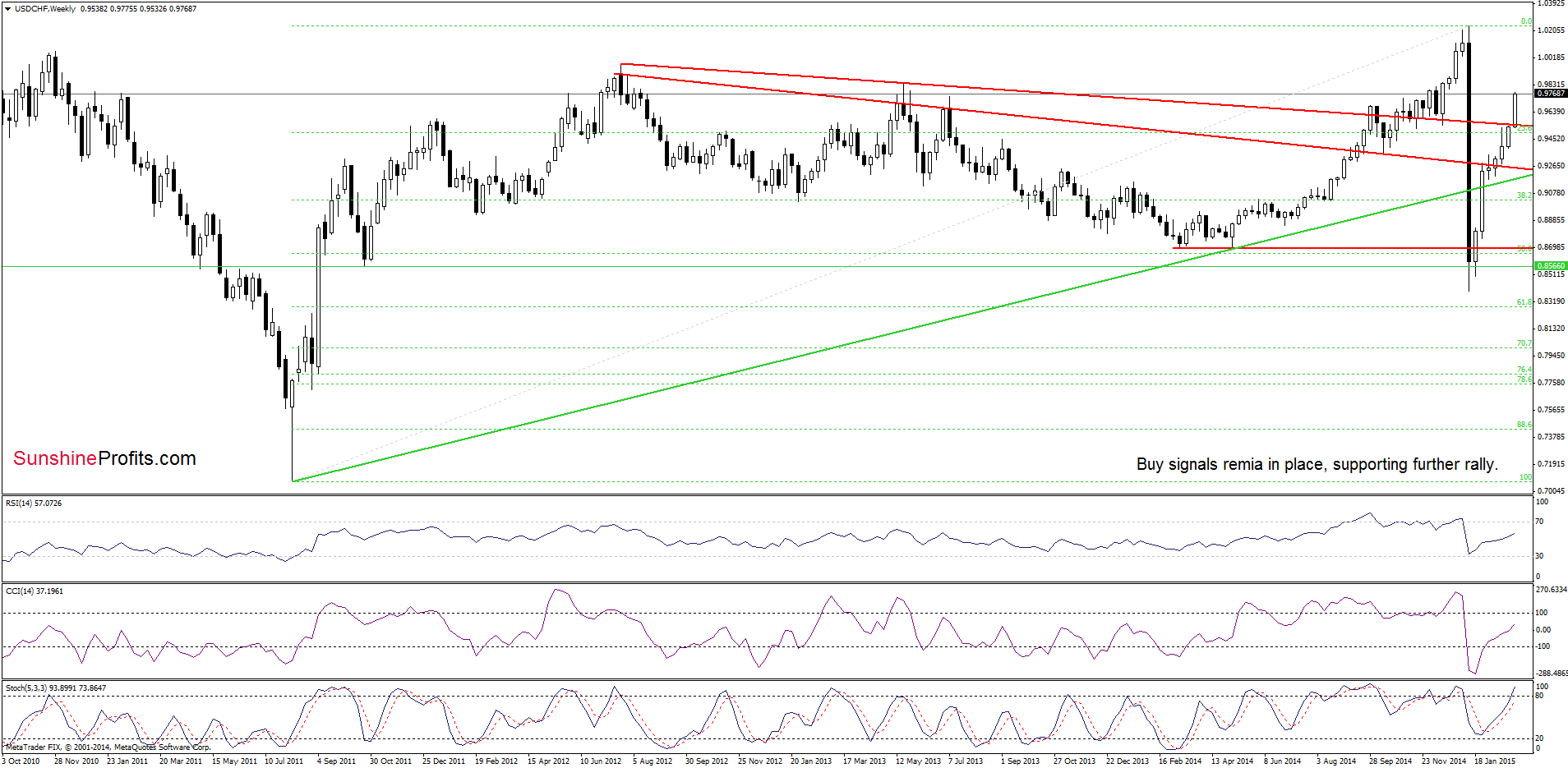
Task: Click the 16 Feb 2014 date label
Action: click(1180, 761)
